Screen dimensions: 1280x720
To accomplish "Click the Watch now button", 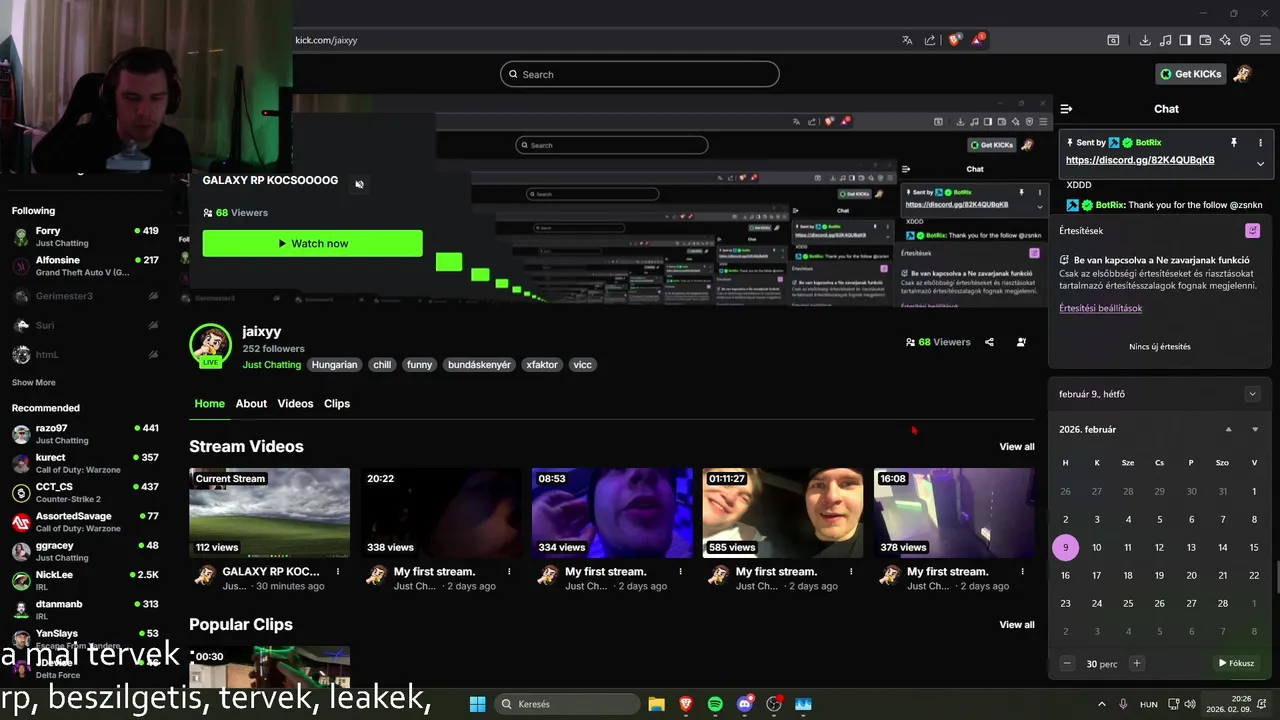I will coord(312,243).
